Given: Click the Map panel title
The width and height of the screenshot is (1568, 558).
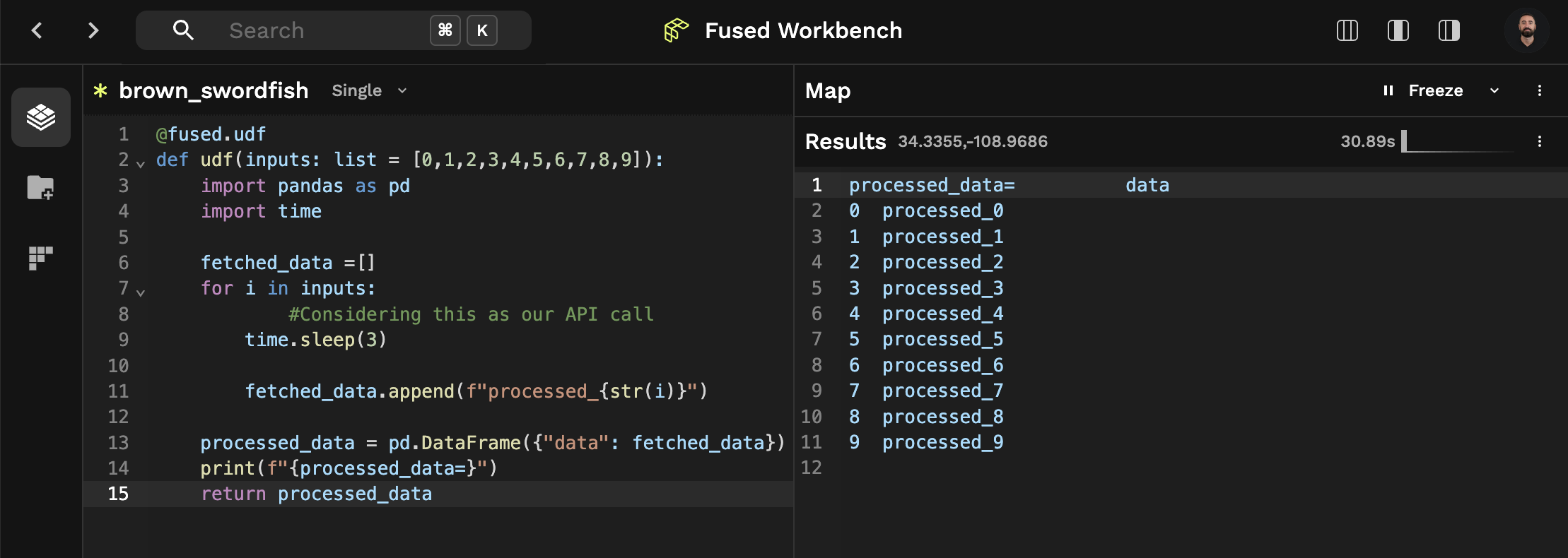Looking at the screenshot, I should tap(828, 90).
